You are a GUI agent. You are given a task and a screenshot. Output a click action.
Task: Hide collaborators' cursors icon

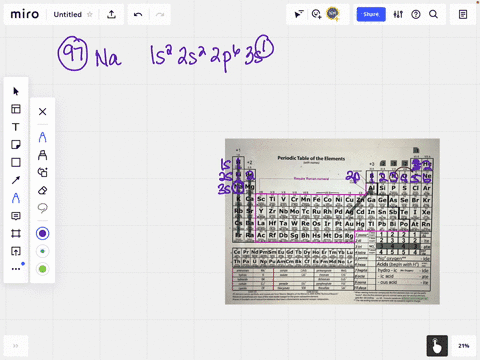pos(299,14)
